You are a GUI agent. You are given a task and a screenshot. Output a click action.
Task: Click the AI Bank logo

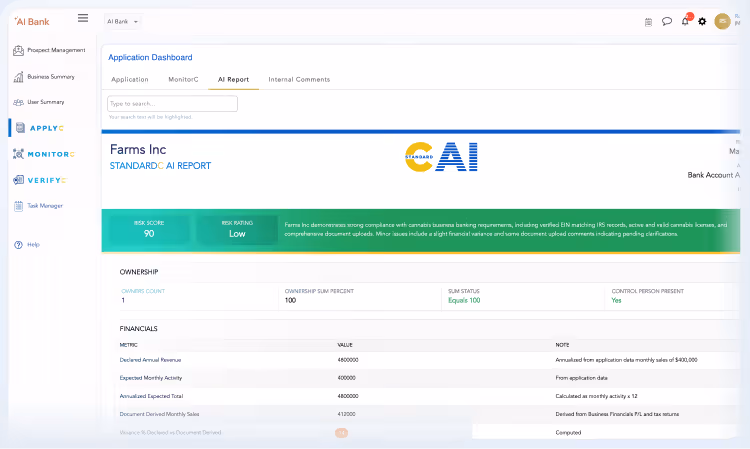tap(32, 22)
